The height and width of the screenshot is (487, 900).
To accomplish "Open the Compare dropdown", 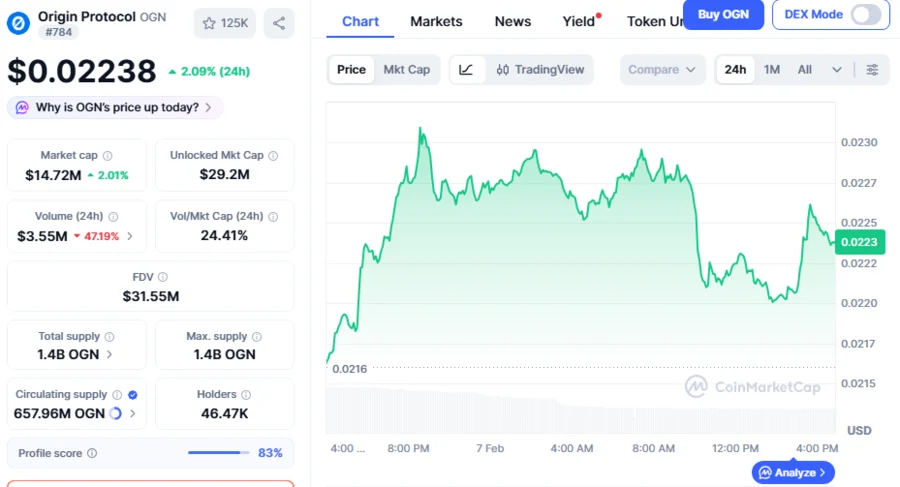I will tap(663, 70).
